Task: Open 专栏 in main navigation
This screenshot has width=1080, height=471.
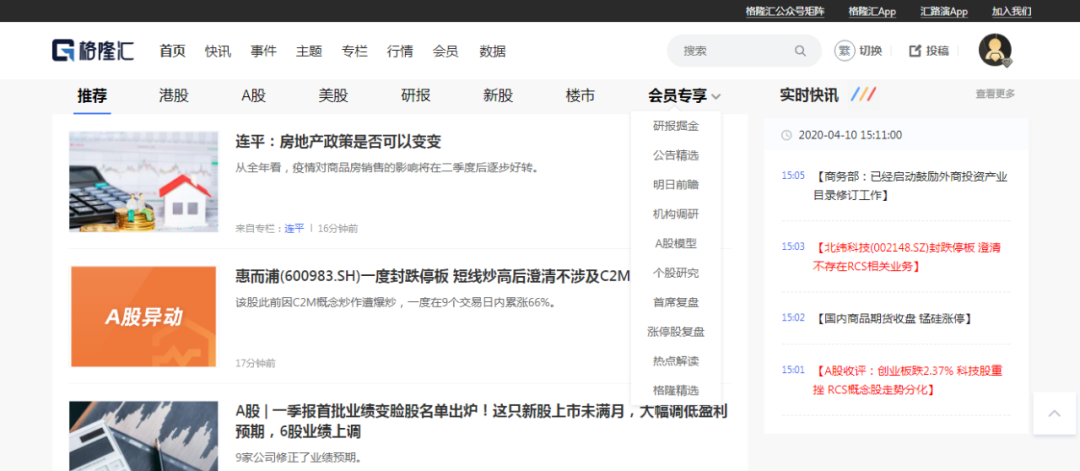Action: (355, 51)
